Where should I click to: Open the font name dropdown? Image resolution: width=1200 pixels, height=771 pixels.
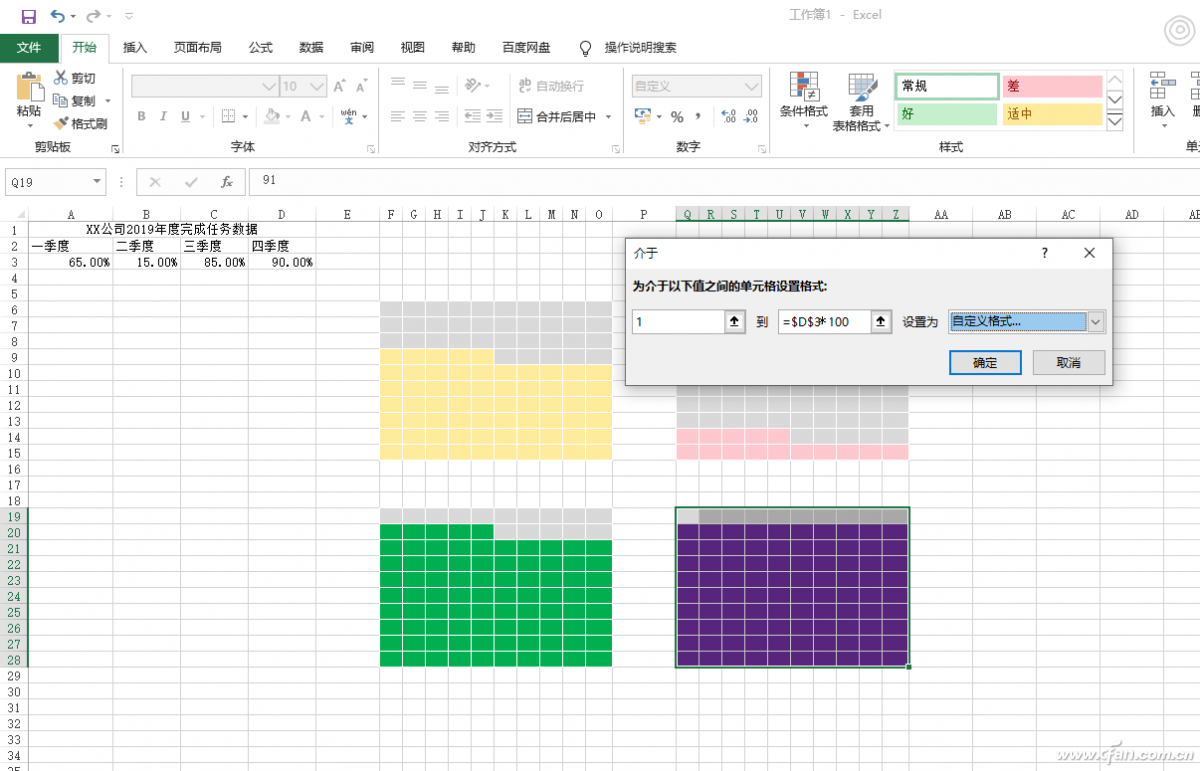tap(269, 86)
